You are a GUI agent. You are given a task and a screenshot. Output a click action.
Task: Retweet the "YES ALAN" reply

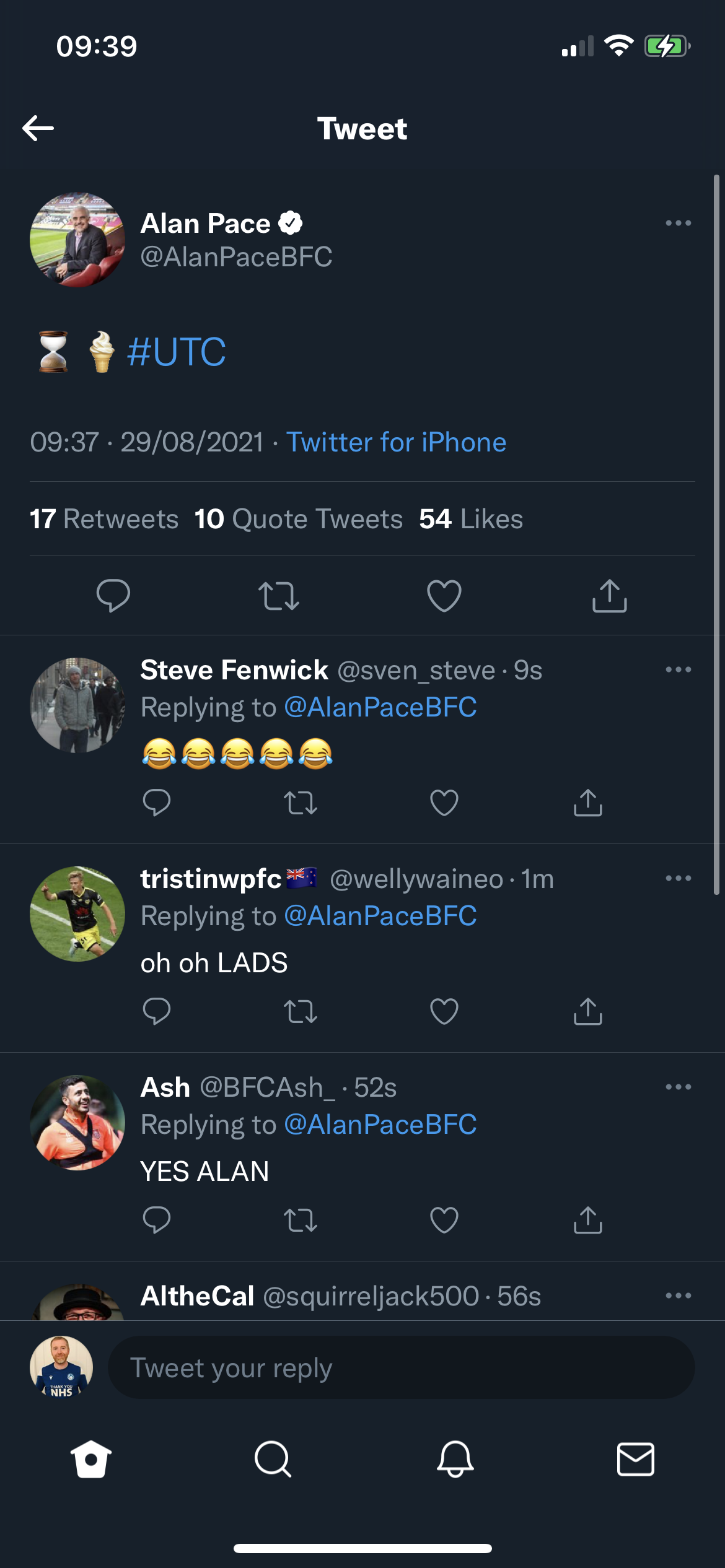pyautogui.click(x=301, y=1221)
